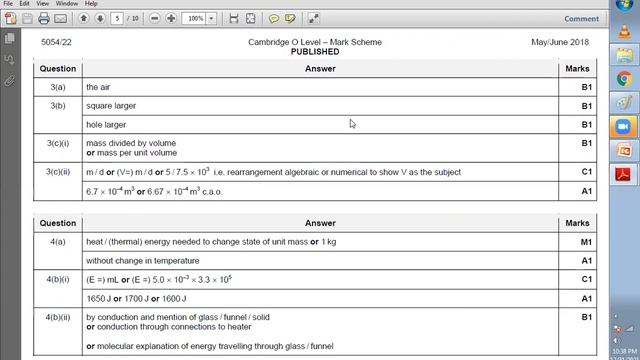Screen dimensions: 640x360
Task: Click the zoom in plus button
Action: (x=171, y=18)
